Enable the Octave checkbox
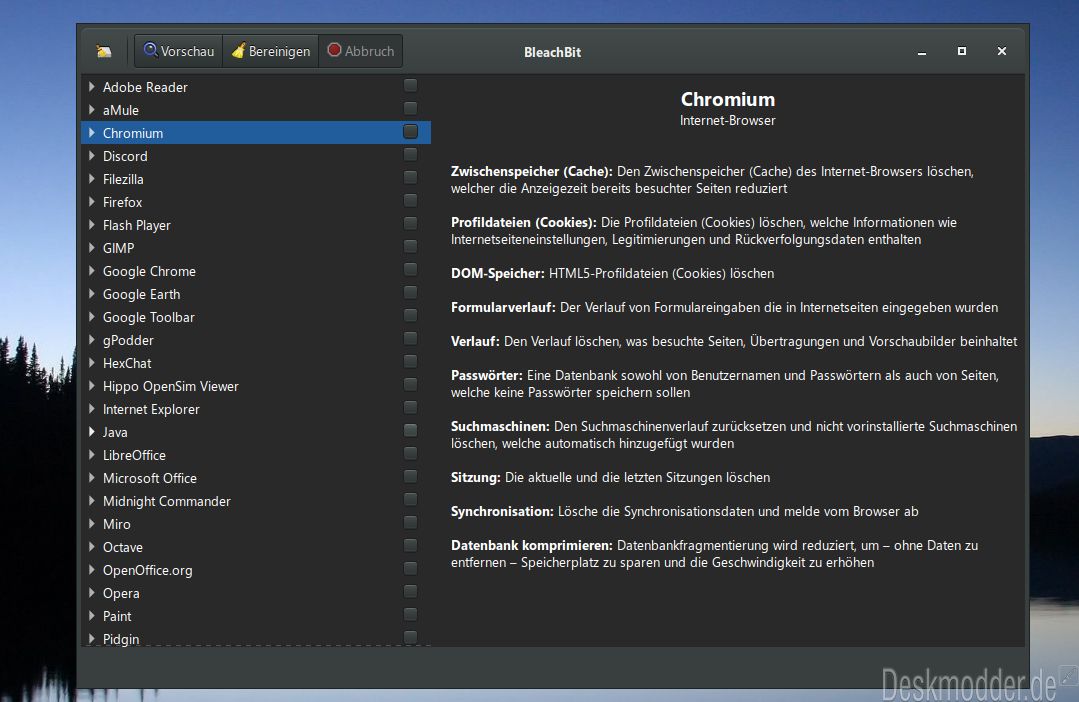The image size is (1079, 702). [x=411, y=546]
